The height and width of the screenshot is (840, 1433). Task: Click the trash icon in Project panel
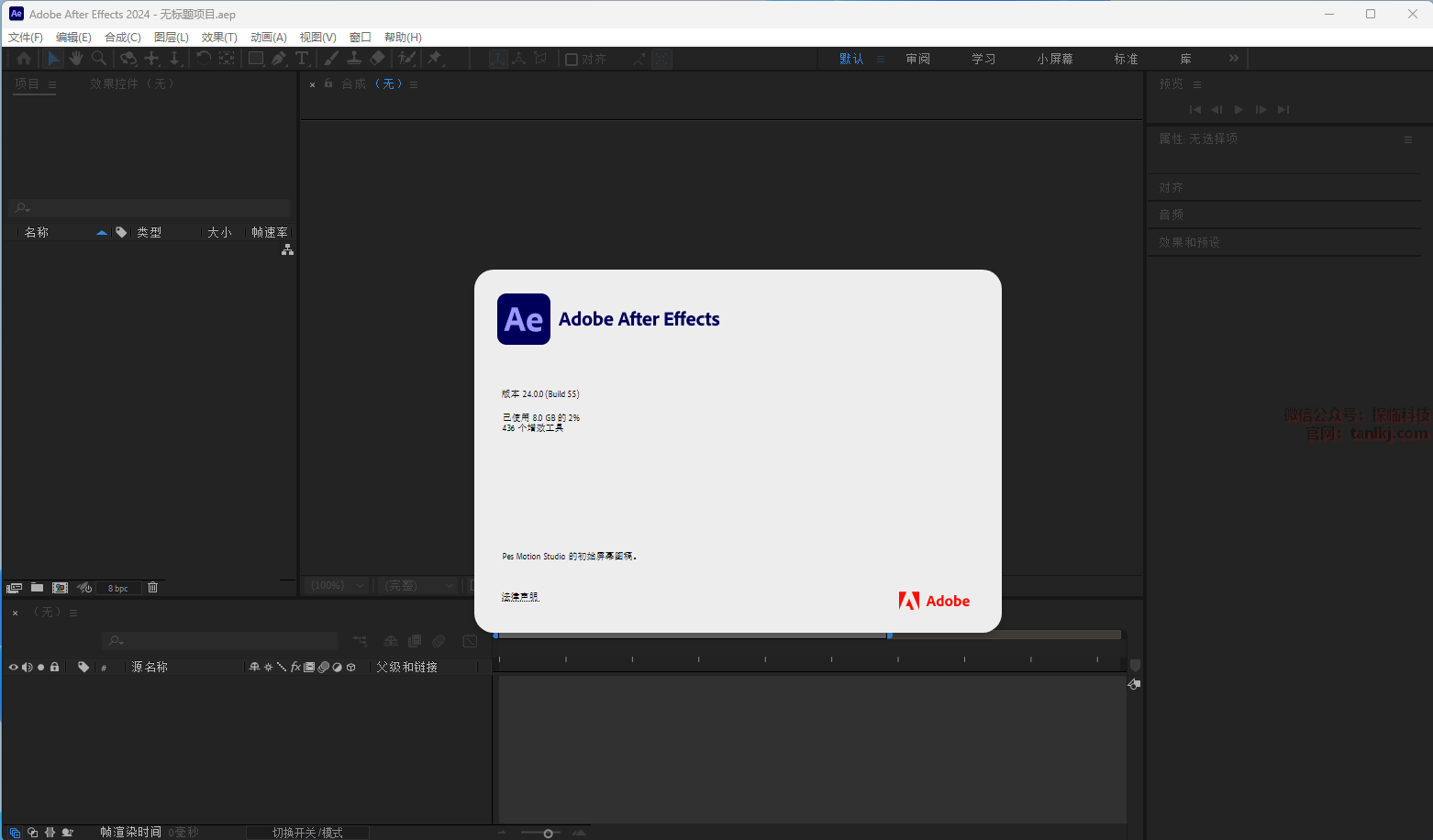pos(153,588)
